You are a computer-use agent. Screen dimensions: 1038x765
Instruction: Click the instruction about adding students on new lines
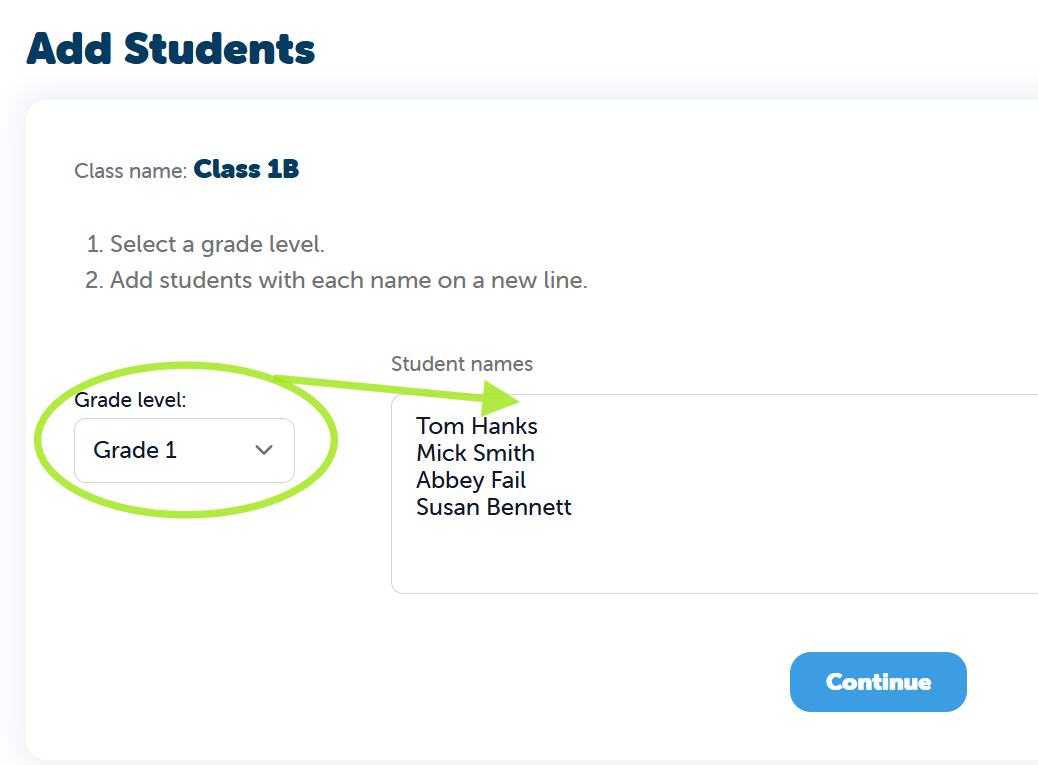click(x=348, y=280)
